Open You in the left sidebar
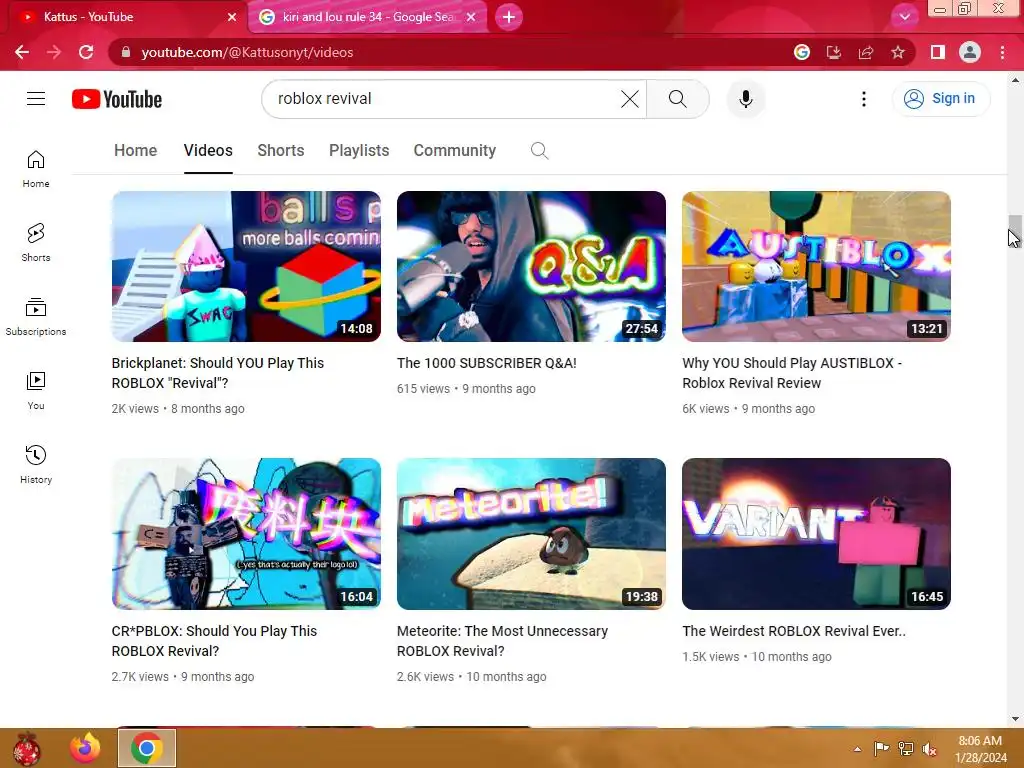1024x768 pixels. (x=36, y=391)
